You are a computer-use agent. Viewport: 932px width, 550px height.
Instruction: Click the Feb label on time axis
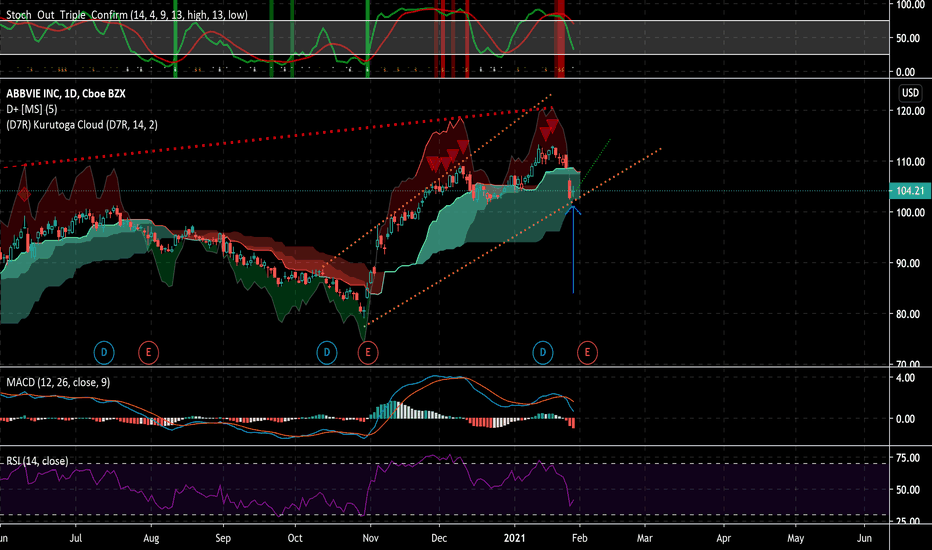coord(580,538)
